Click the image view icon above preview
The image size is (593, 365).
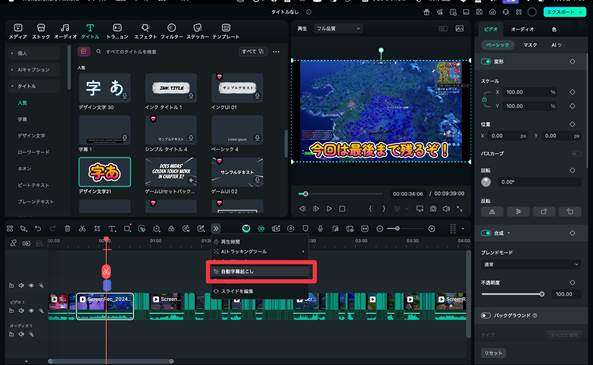pyautogui.click(x=459, y=28)
